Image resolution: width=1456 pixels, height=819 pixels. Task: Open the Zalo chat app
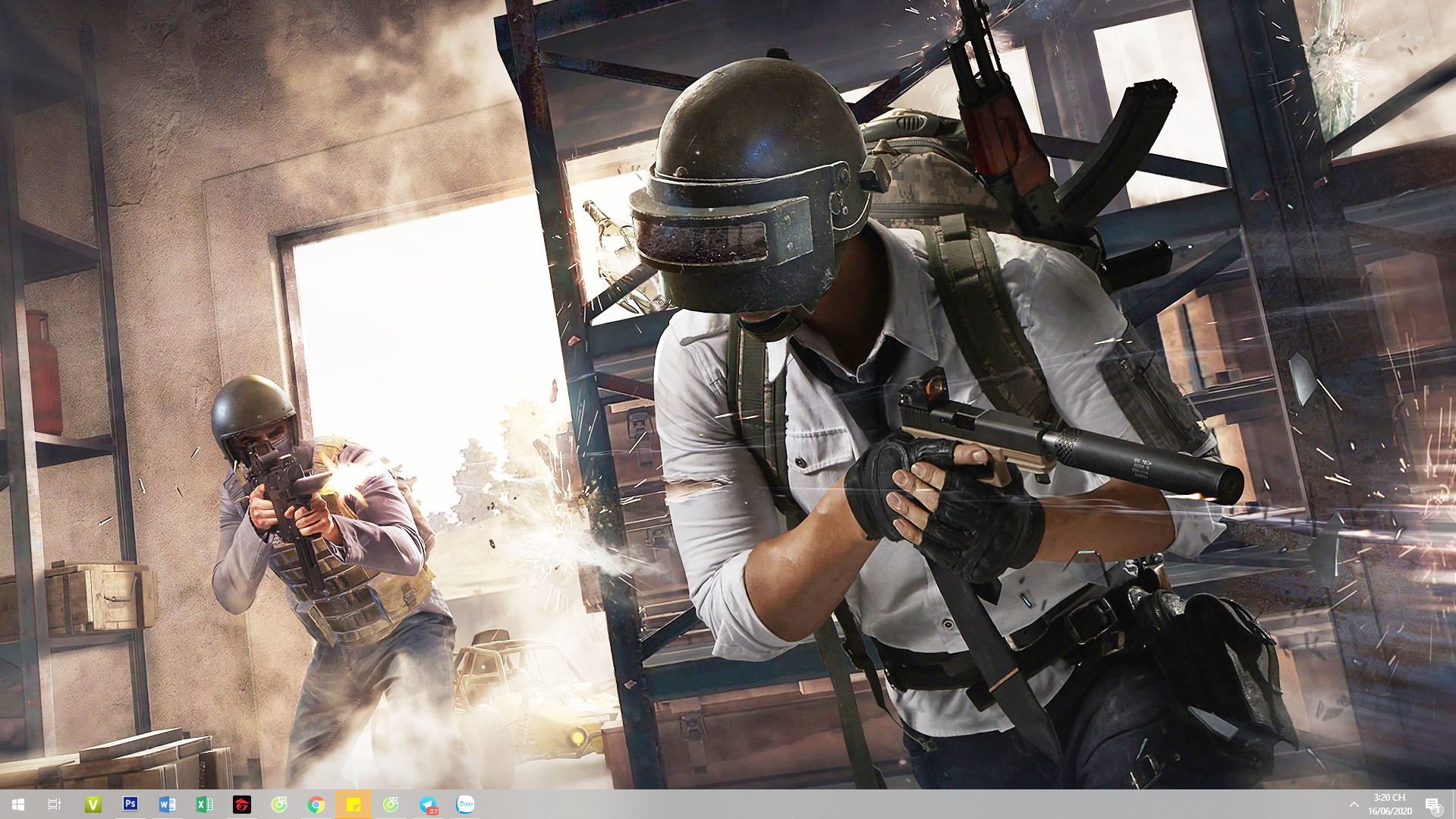click(465, 804)
